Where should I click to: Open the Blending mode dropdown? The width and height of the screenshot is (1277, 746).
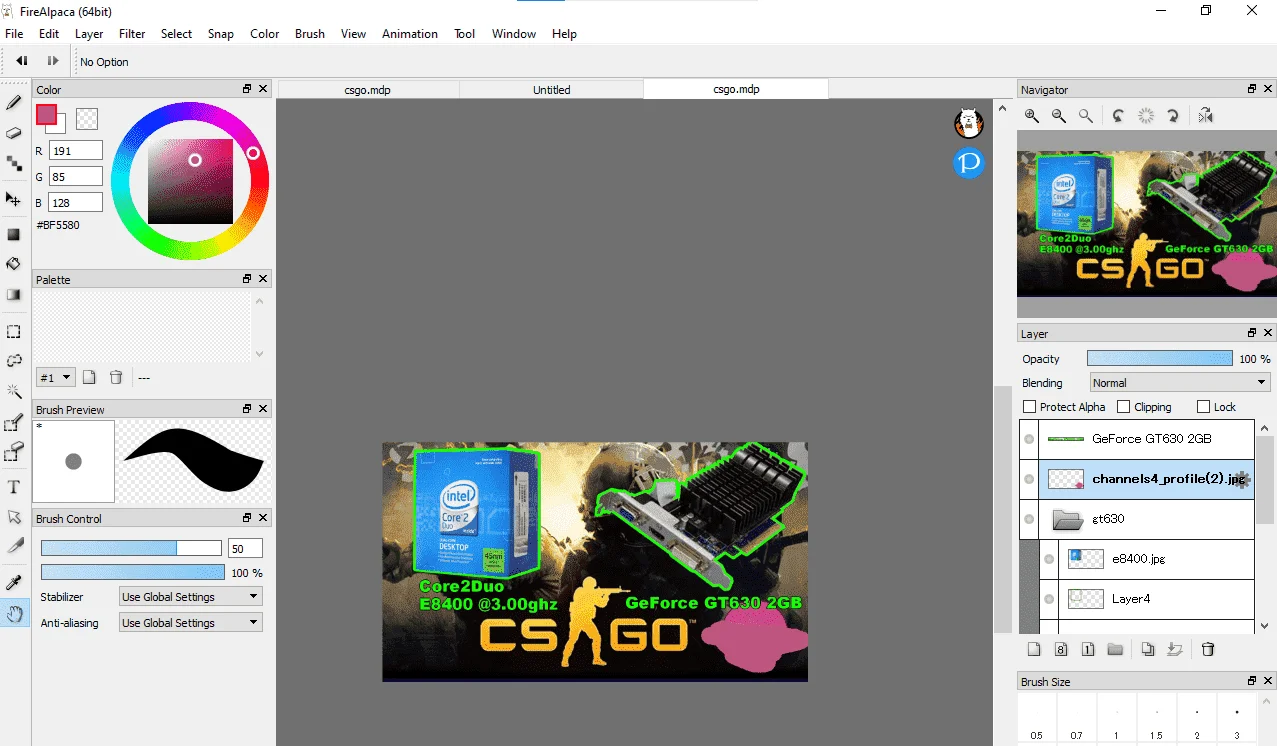tap(1179, 383)
